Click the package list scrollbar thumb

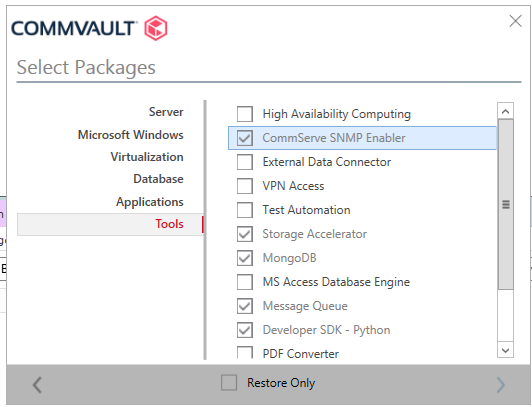click(506, 205)
